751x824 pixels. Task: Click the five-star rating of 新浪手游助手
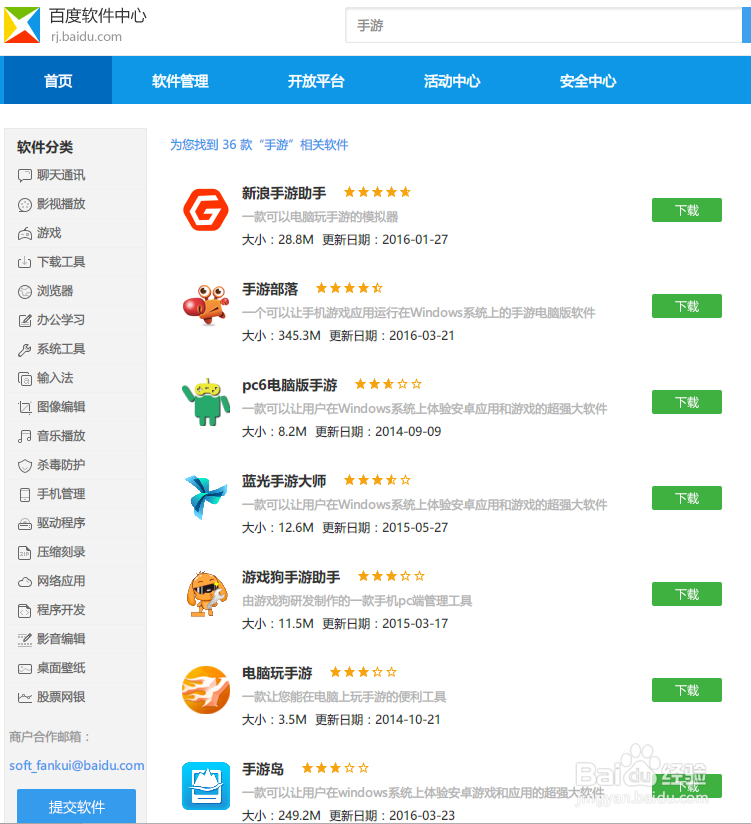377,192
